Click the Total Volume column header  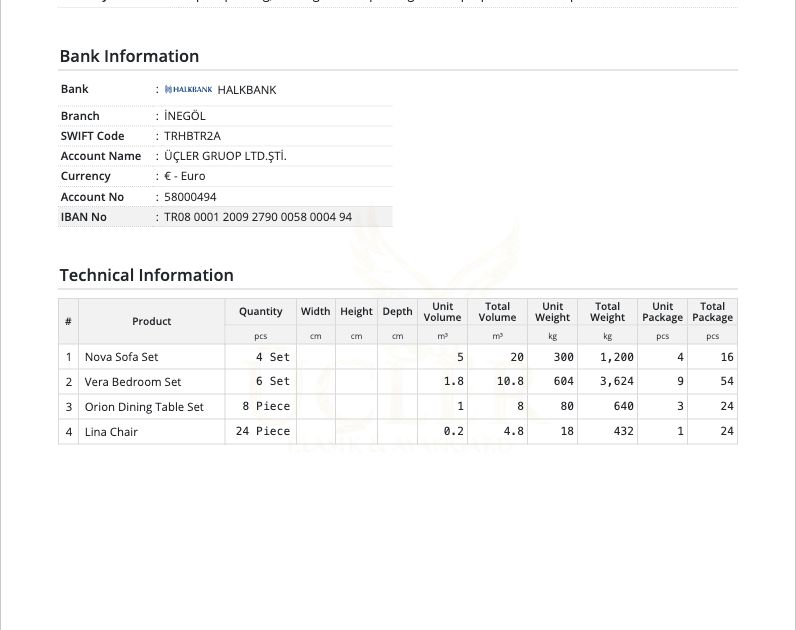pos(498,312)
